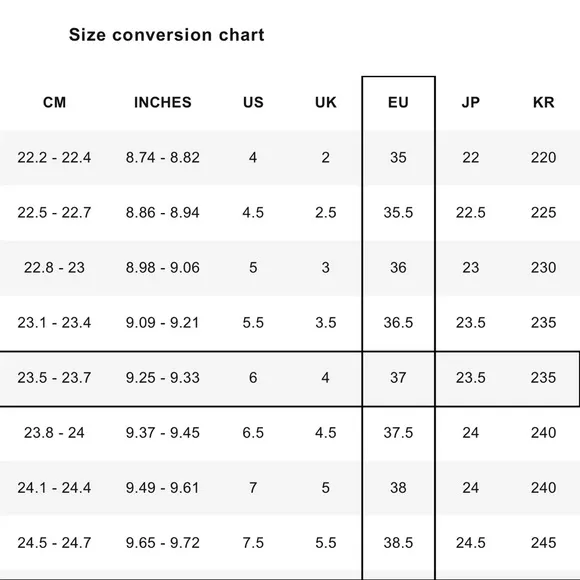This screenshot has width=580, height=580.
Task: Click the JP column header
Action: pyautogui.click(x=471, y=102)
